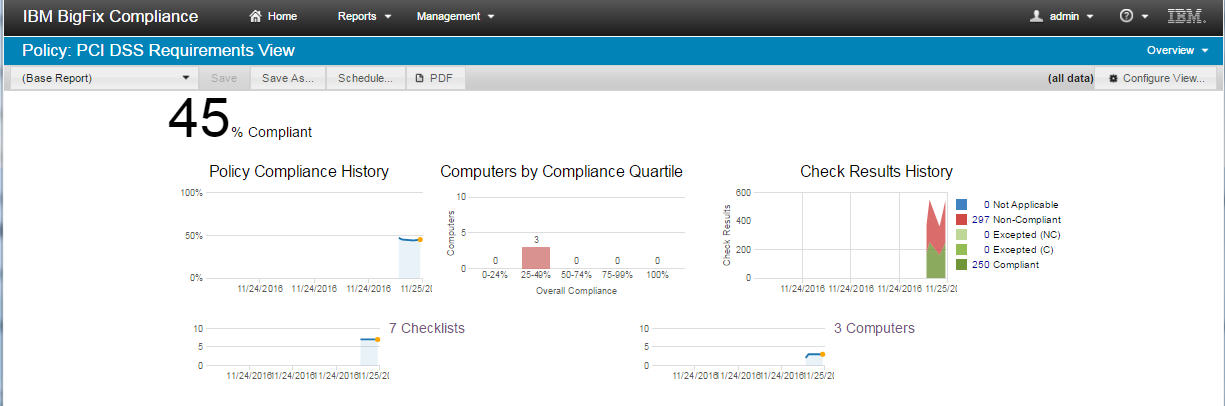Screen dimensions: 1225x406
Task: Go to Home in the navigation bar
Action: [273, 16]
